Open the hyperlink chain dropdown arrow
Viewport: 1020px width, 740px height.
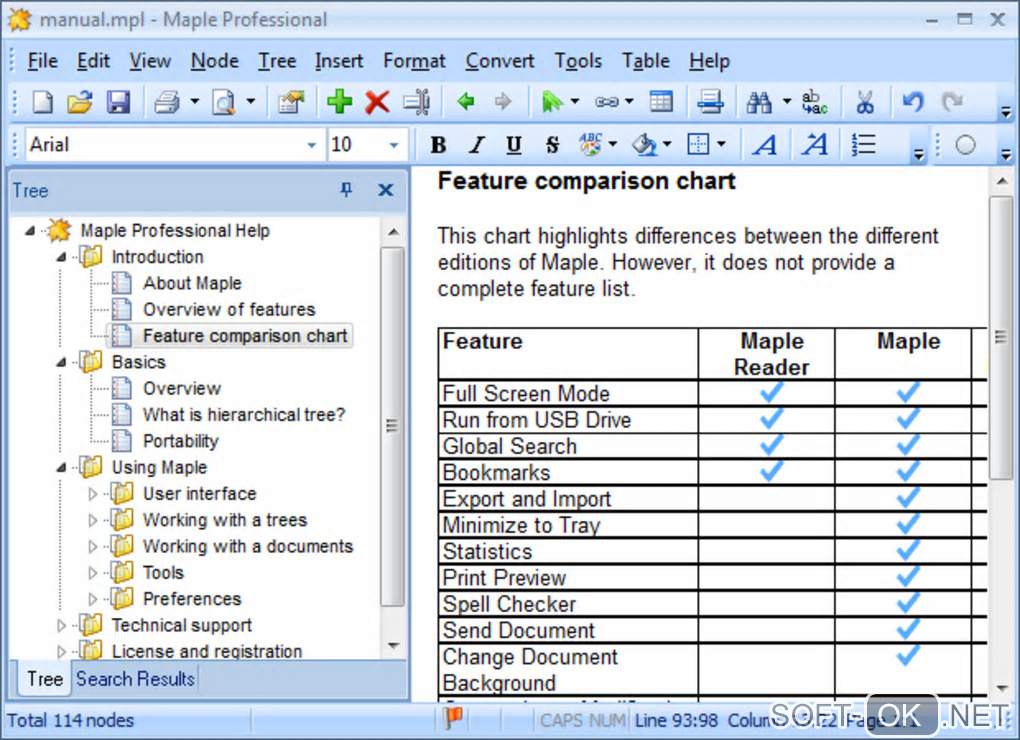point(629,101)
